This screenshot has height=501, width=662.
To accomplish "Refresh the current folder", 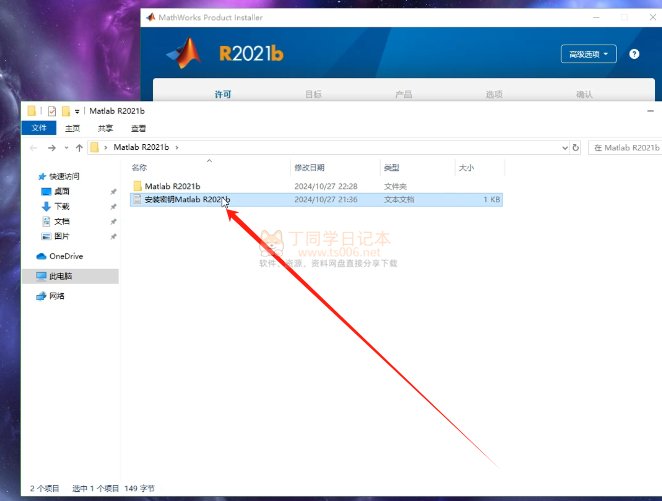I will [575, 148].
